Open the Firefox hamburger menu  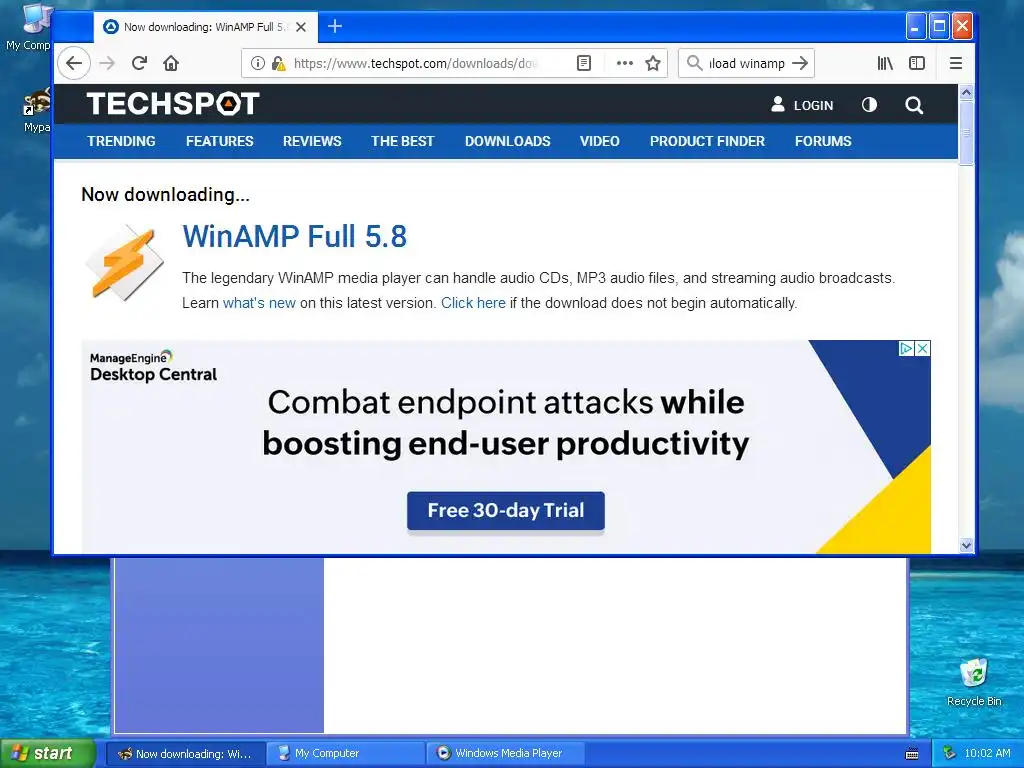click(x=955, y=63)
